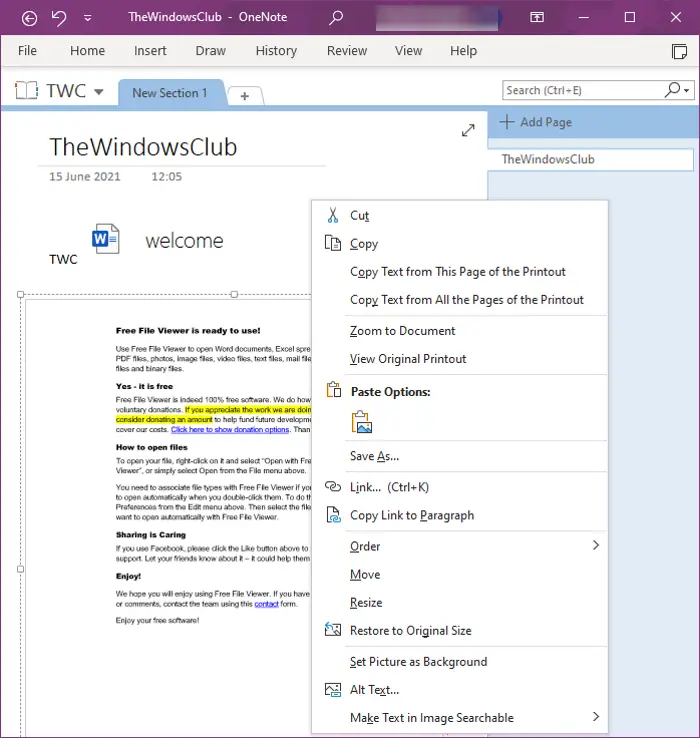Click the Order submenu chevron
The width and height of the screenshot is (700, 738).
coord(596,545)
